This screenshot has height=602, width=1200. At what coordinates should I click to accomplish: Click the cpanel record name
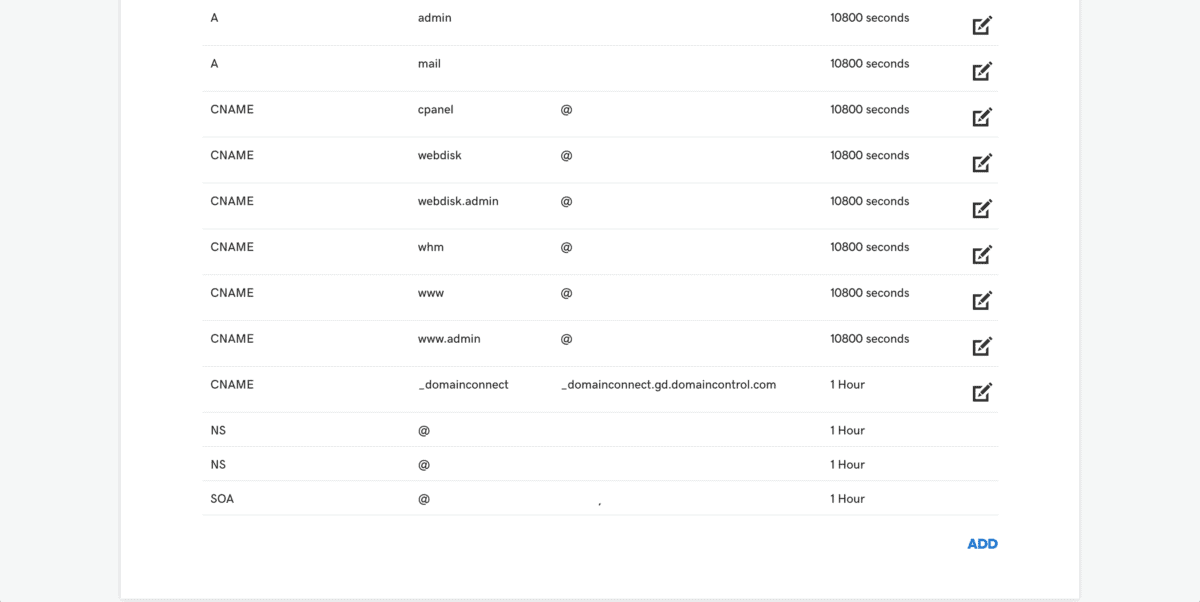click(x=436, y=110)
